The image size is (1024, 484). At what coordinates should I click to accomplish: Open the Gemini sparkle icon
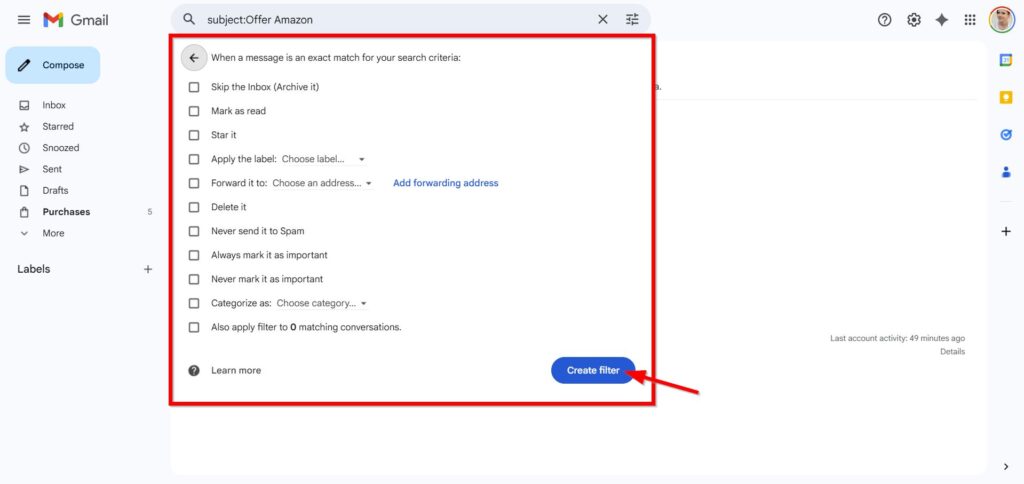click(942, 20)
